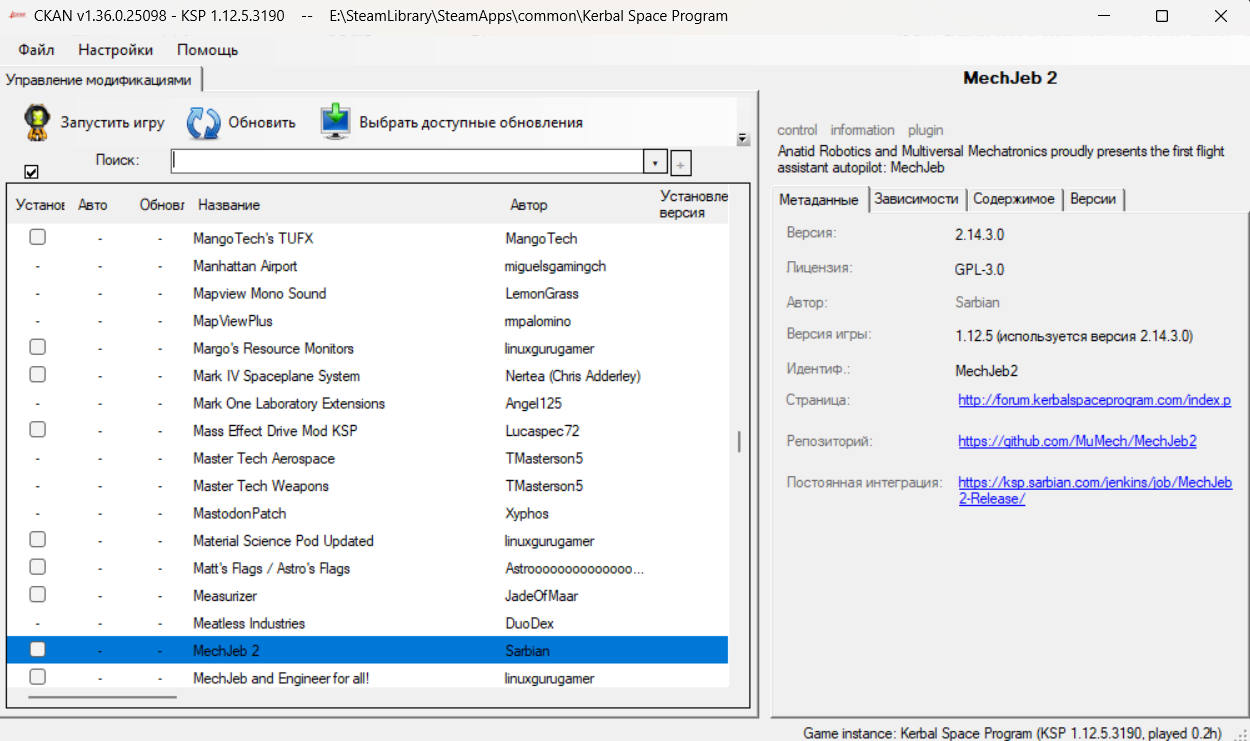The height and width of the screenshot is (741, 1250).
Task: Select the Master Tech Aerospace row
Action: point(367,458)
